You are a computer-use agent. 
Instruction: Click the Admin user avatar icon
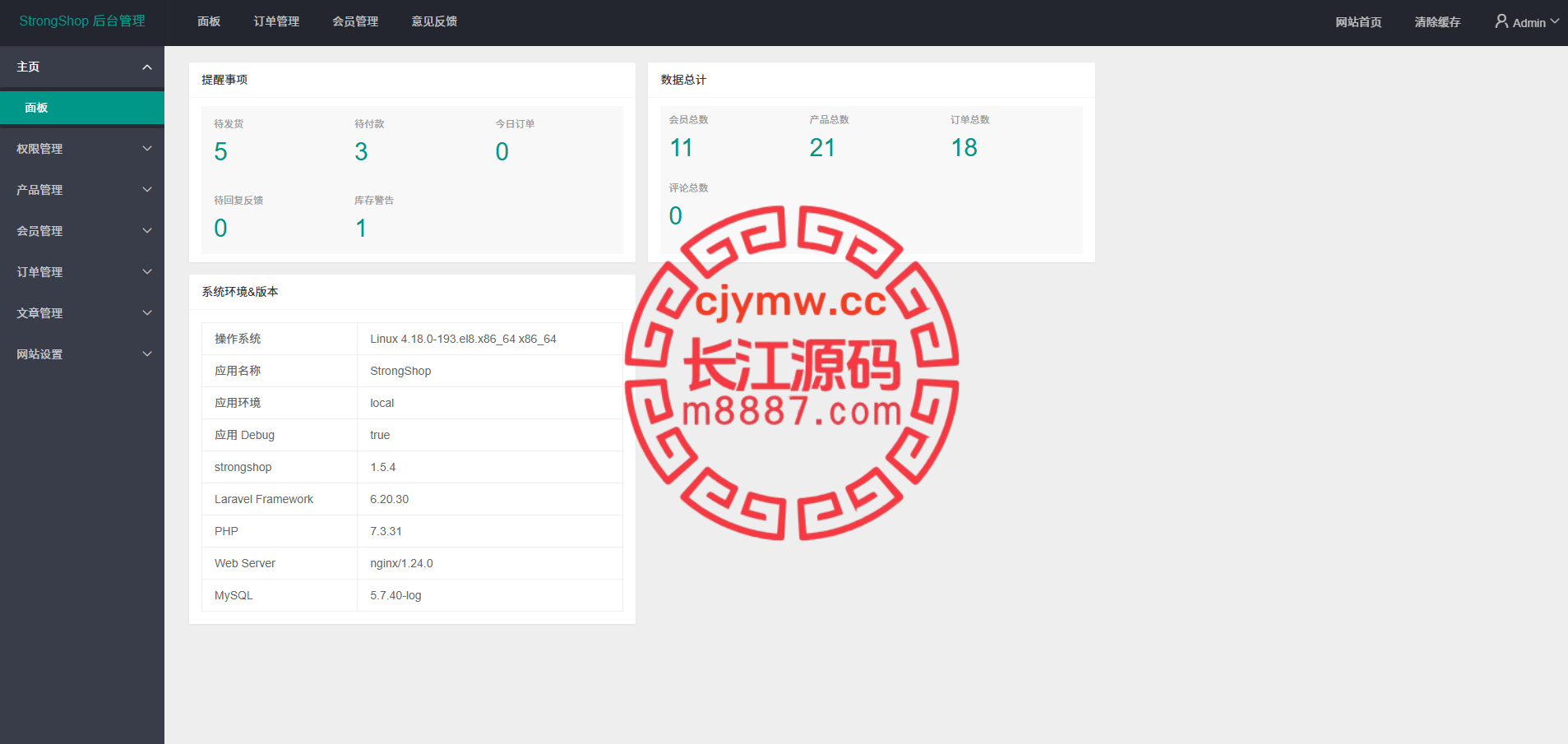click(x=1501, y=21)
